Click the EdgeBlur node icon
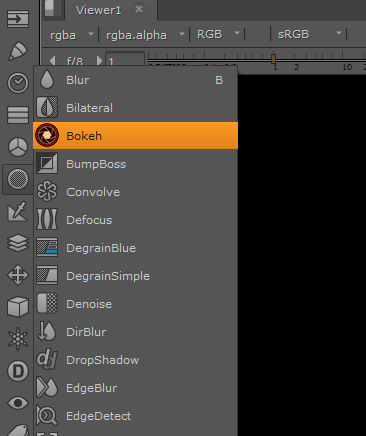The image size is (366, 436). pos(47,387)
